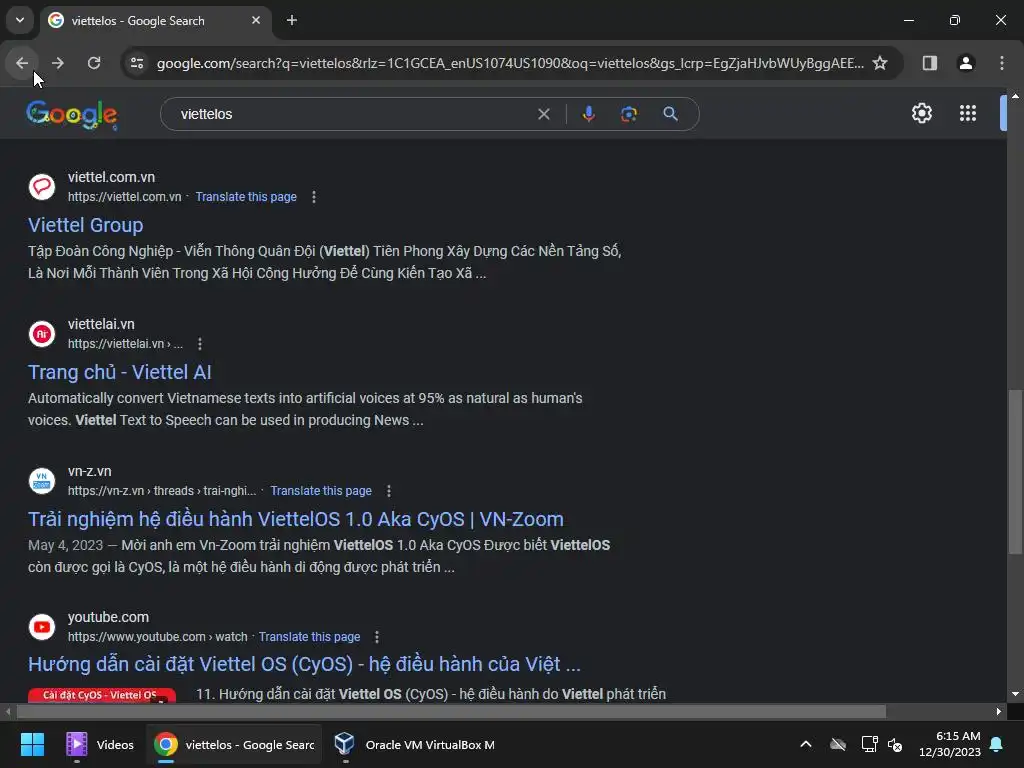Translate the youtube.com result page
This screenshot has width=1024, height=768.
(310, 637)
